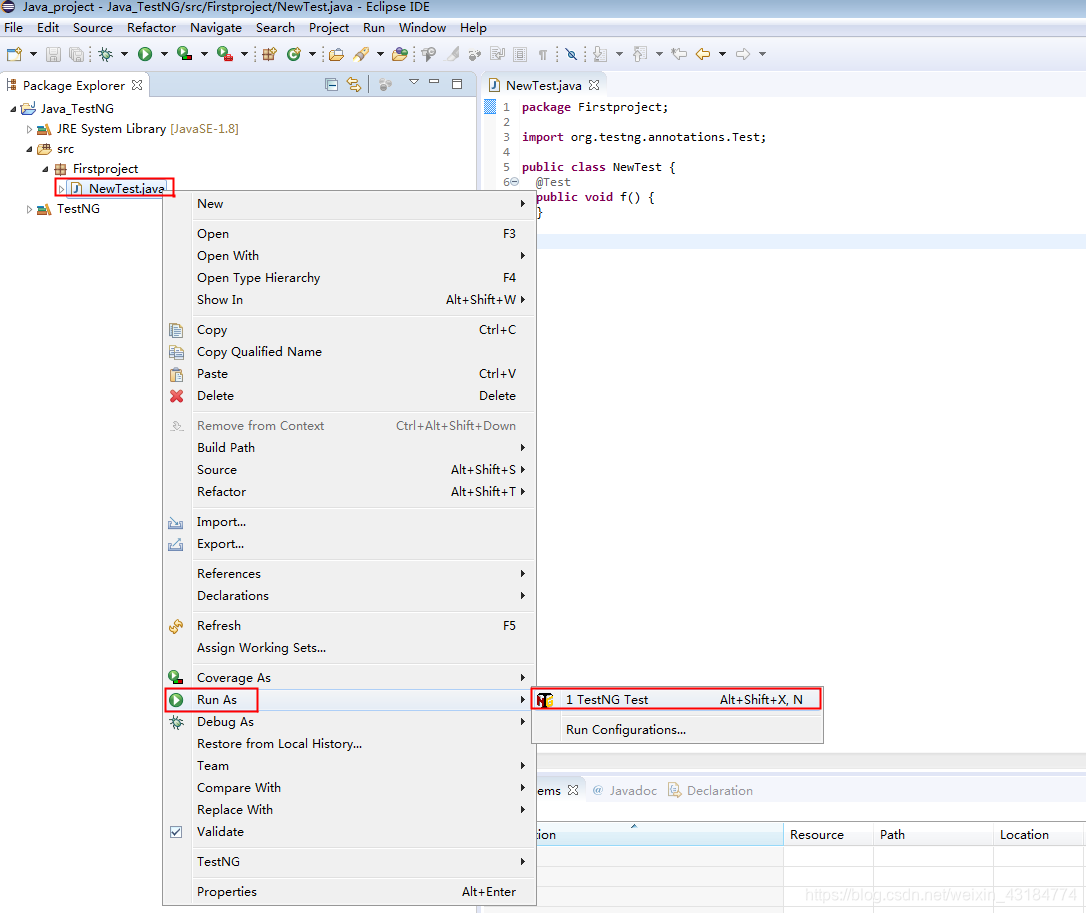Choose Debug As in context menu
Viewport: 1086px width, 913px height.
pyautogui.click(x=350, y=722)
